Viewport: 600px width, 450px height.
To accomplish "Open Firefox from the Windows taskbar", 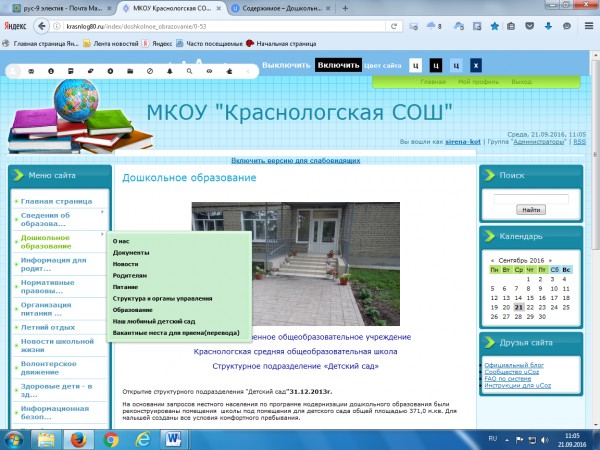I will 78,440.
